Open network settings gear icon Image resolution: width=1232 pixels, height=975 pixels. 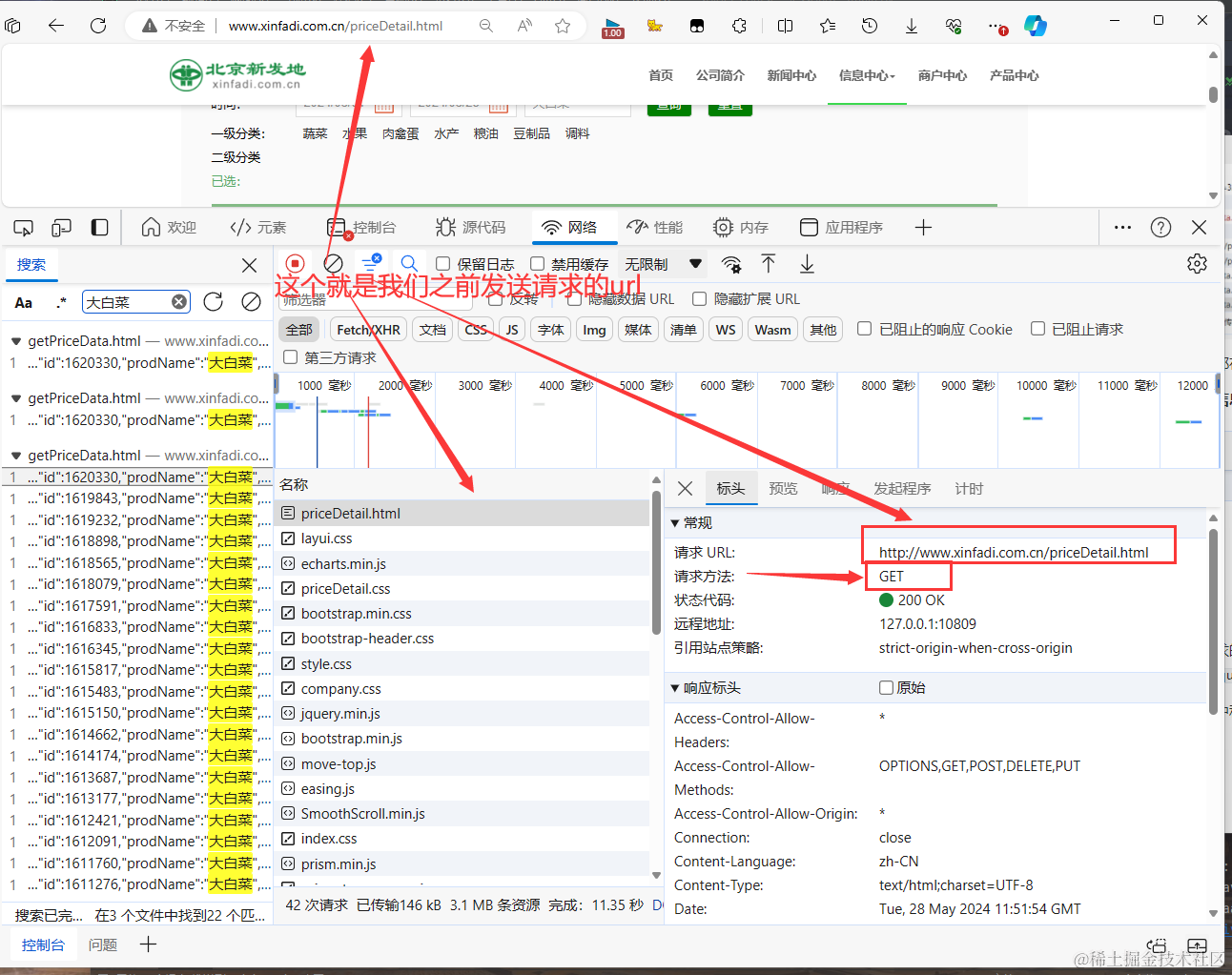click(x=1198, y=263)
